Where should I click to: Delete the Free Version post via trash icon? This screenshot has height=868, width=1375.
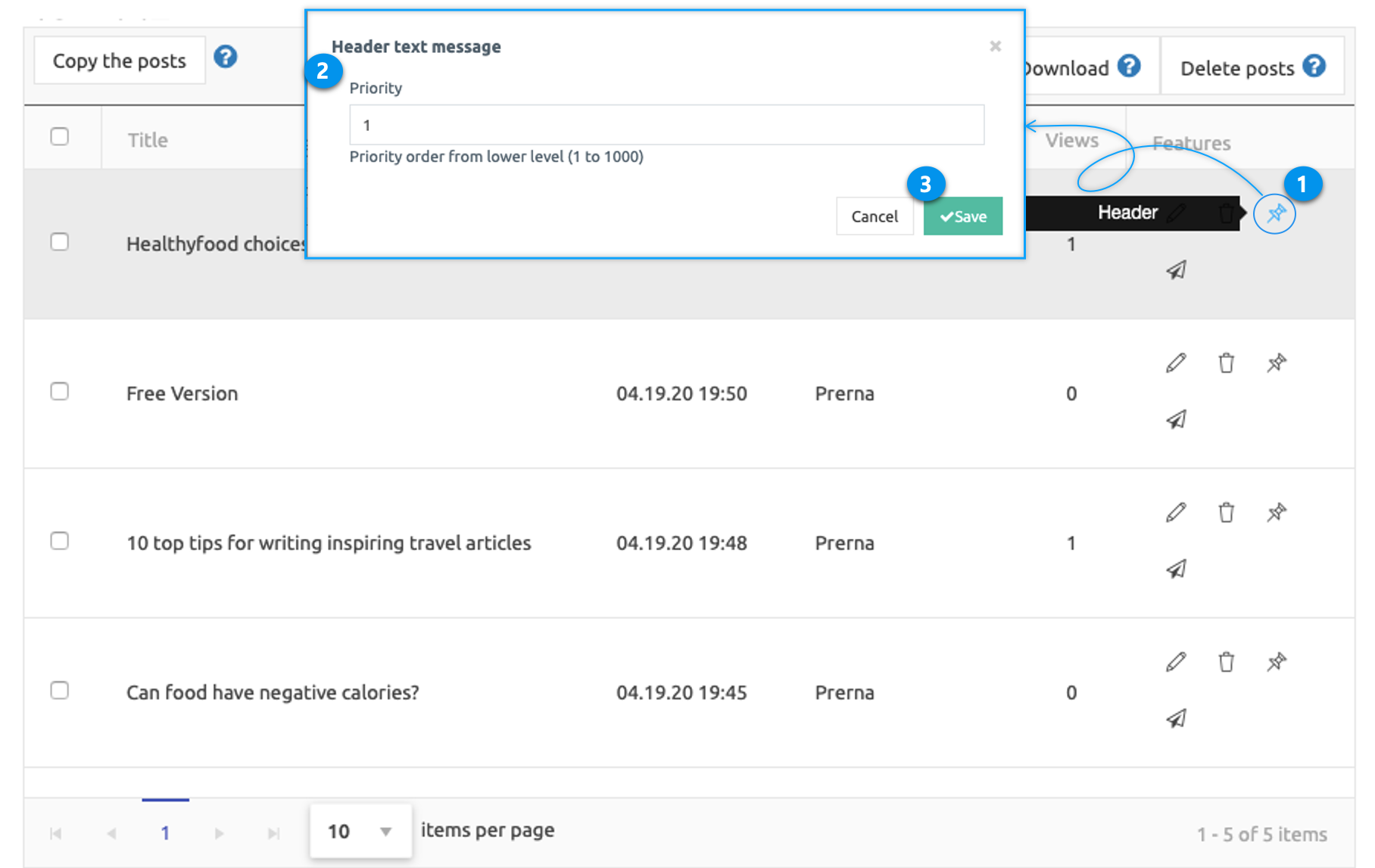(x=1226, y=363)
